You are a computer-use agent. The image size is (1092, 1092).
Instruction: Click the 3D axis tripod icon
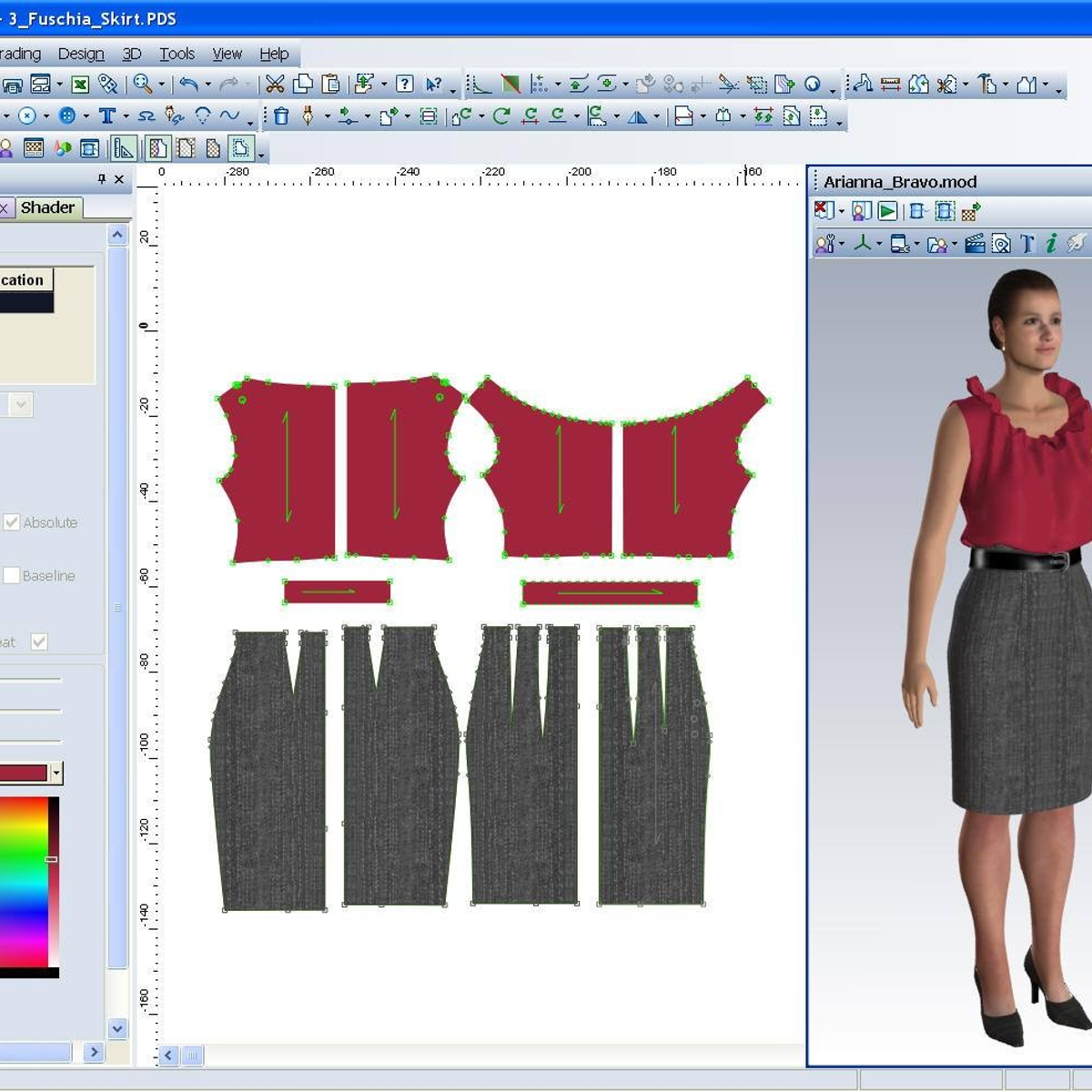(862, 243)
